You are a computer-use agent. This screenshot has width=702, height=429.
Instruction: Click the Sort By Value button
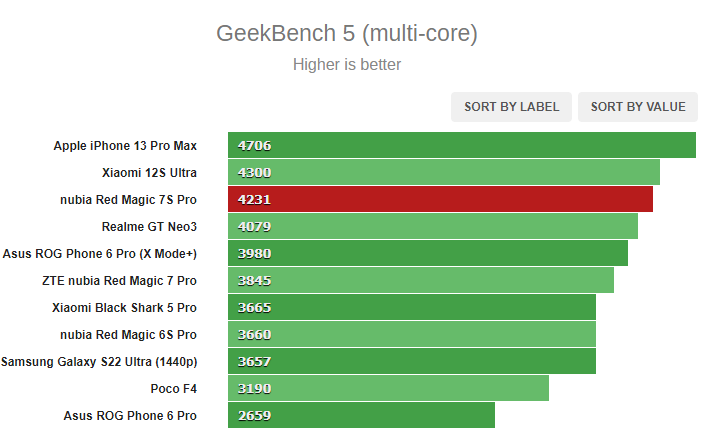point(638,107)
